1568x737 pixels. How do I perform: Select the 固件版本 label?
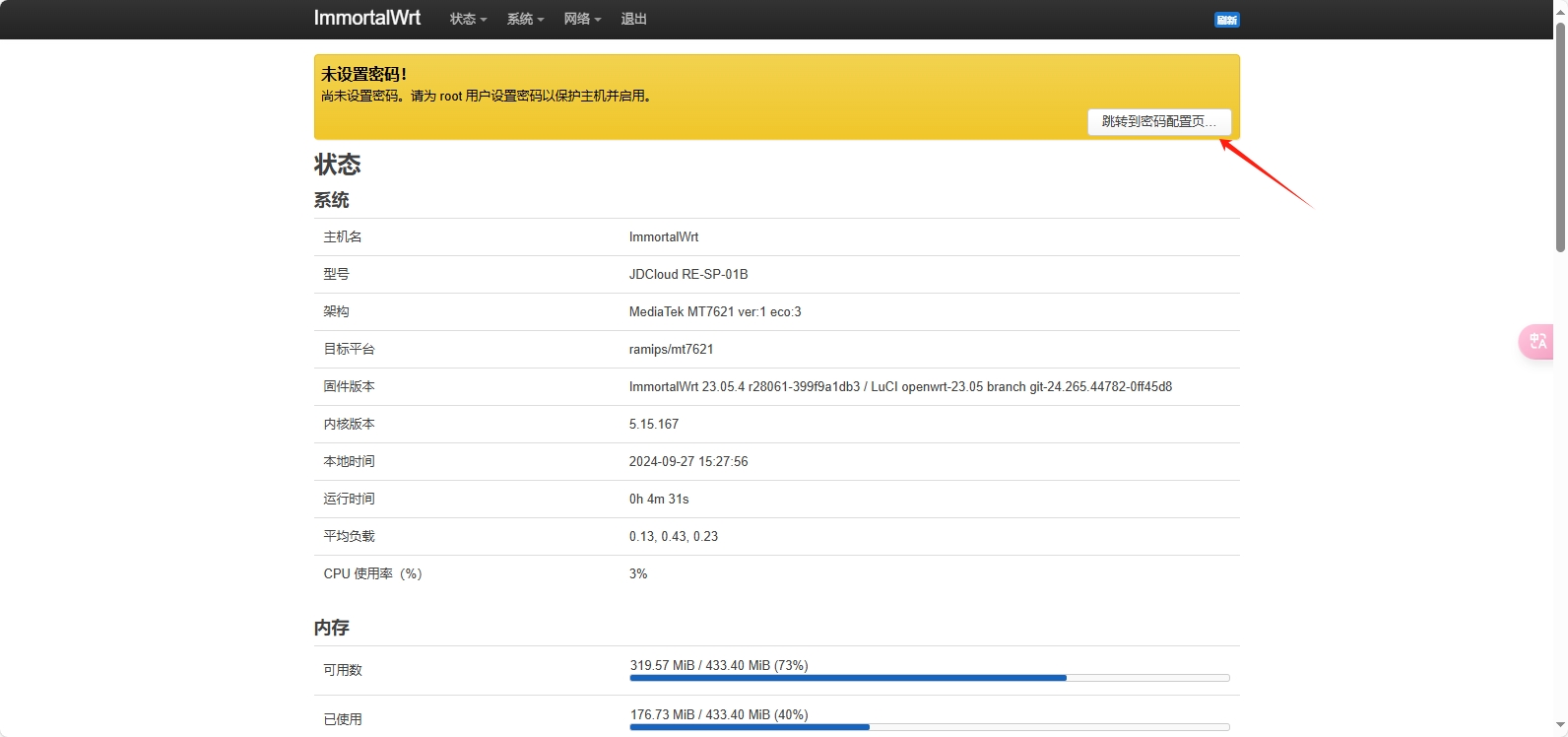tap(350, 386)
